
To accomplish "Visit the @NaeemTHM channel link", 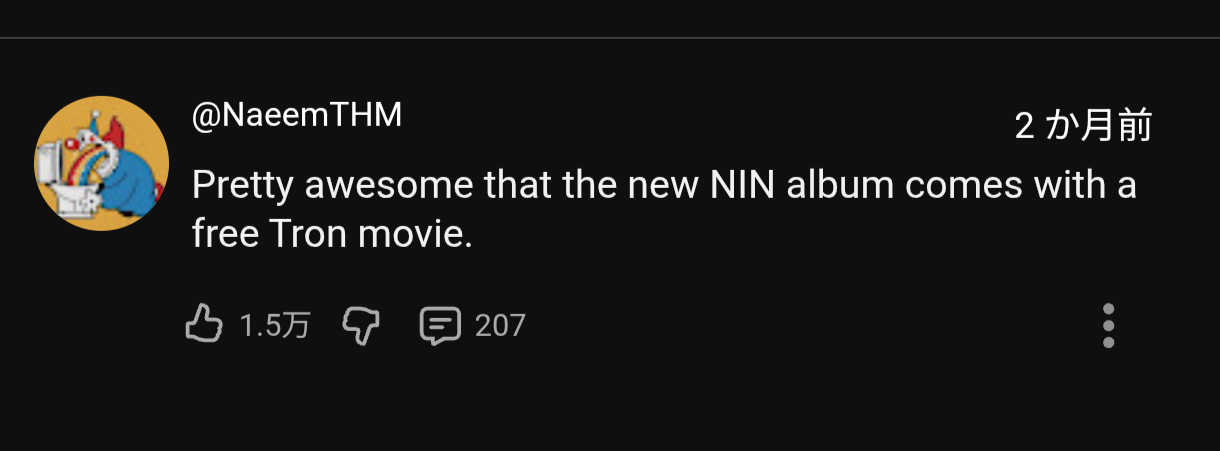I will pyautogui.click(x=297, y=116).
